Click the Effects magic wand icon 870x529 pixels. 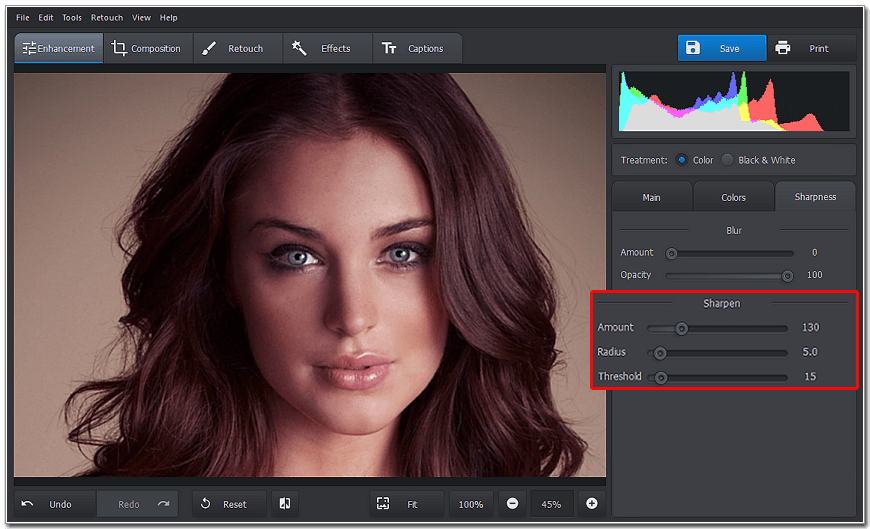coord(299,48)
